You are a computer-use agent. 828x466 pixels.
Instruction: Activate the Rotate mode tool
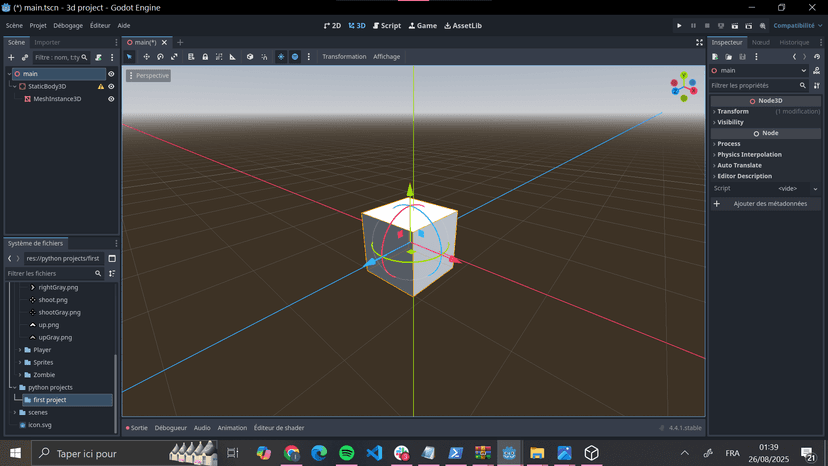160,57
